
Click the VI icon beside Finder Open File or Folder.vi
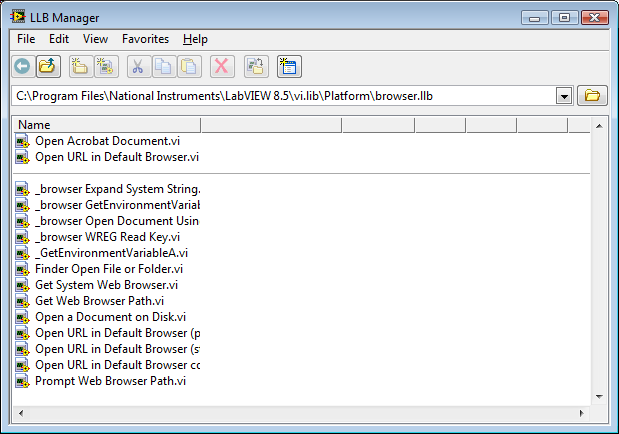tap(23, 269)
